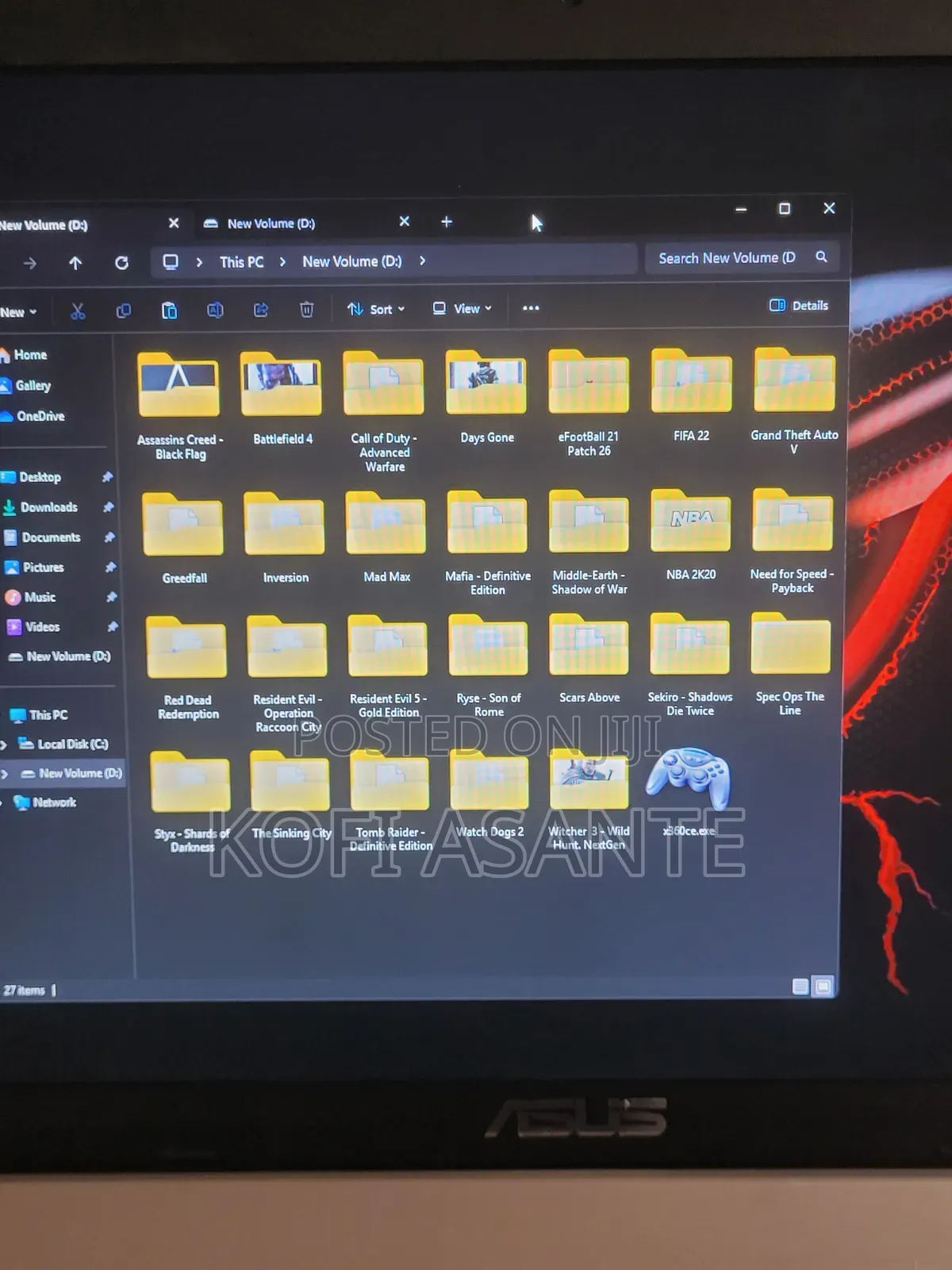The width and height of the screenshot is (952, 1270).
Task: Click the Forward navigation arrow
Action: (30, 263)
